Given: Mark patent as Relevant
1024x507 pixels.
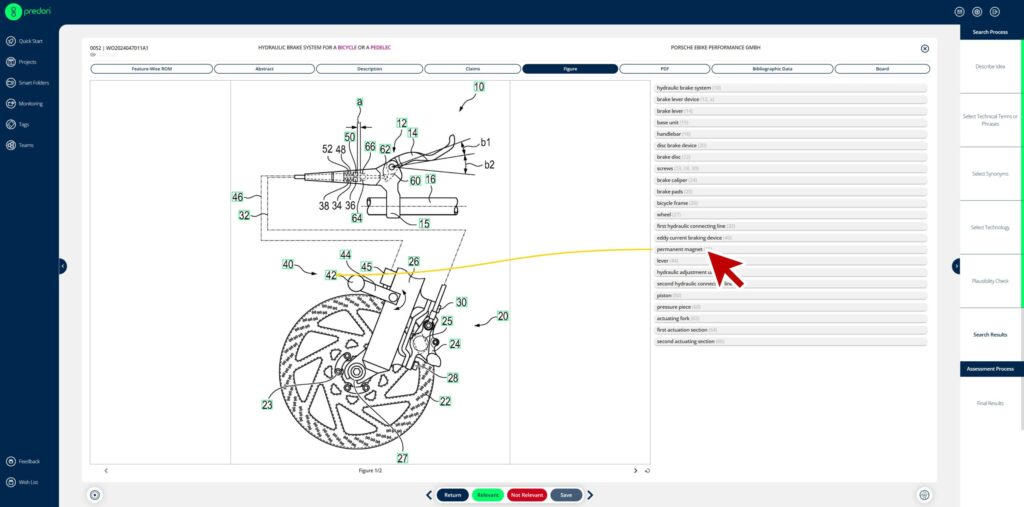Looking at the screenshot, I should 487,495.
